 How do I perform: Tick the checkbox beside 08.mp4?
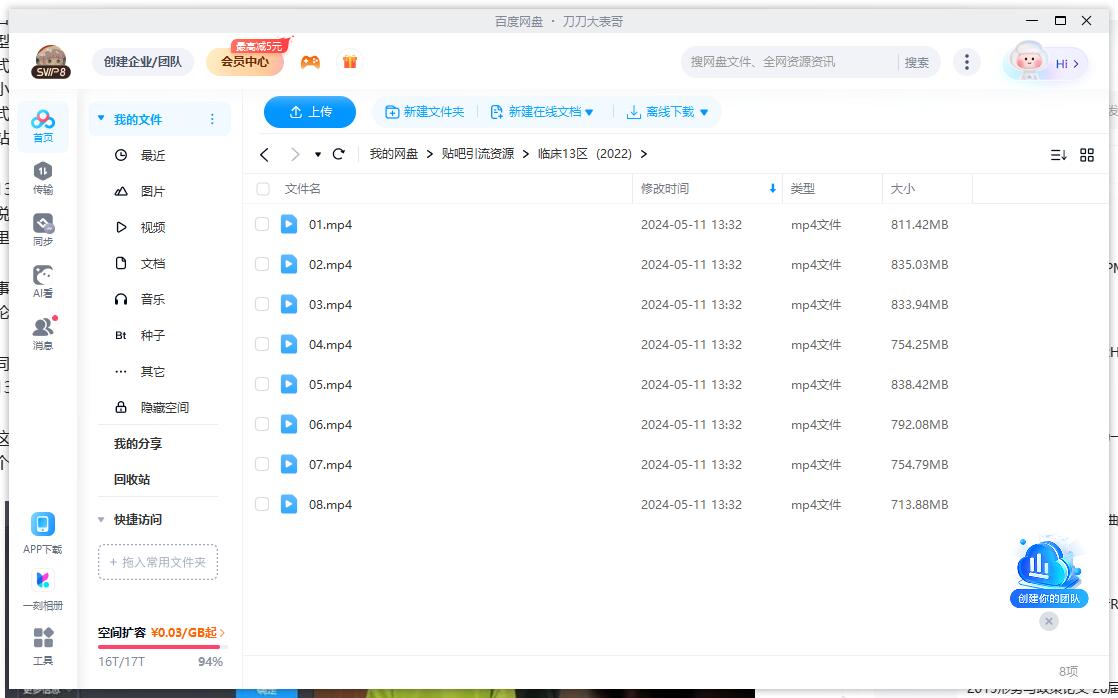click(x=261, y=504)
